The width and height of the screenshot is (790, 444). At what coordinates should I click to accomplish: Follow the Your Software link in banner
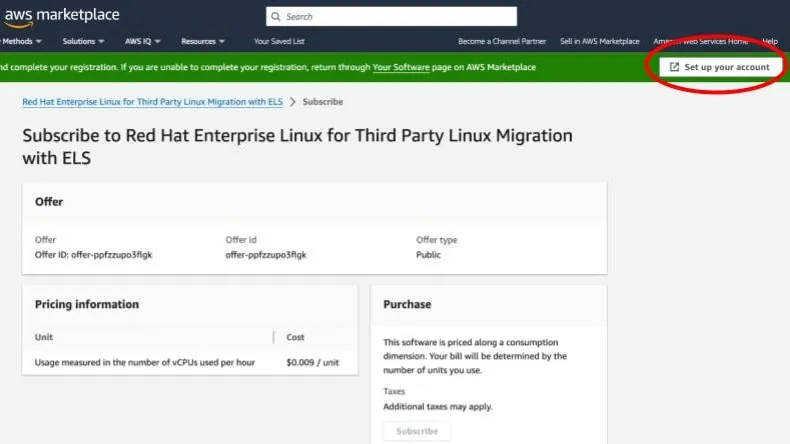click(403, 67)
